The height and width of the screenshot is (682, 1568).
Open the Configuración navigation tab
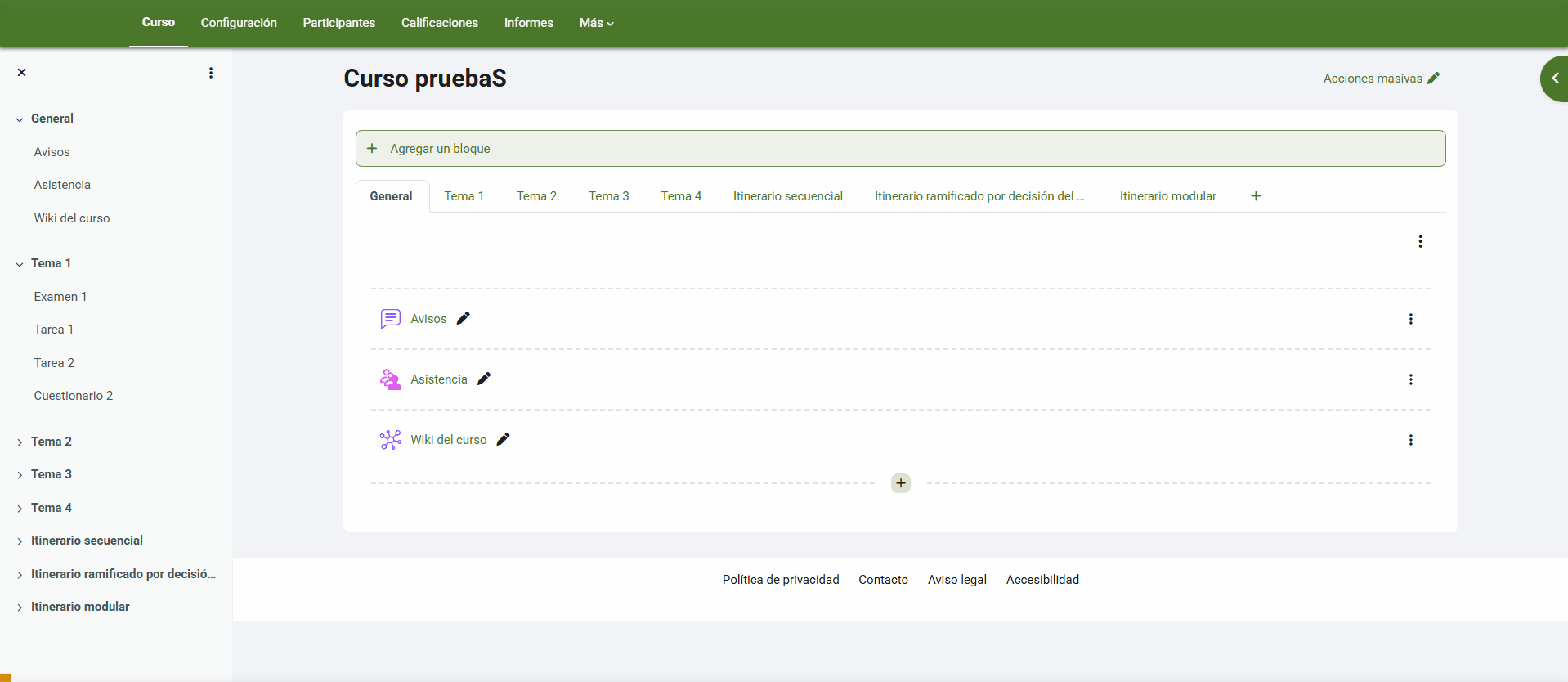point(239,23)
